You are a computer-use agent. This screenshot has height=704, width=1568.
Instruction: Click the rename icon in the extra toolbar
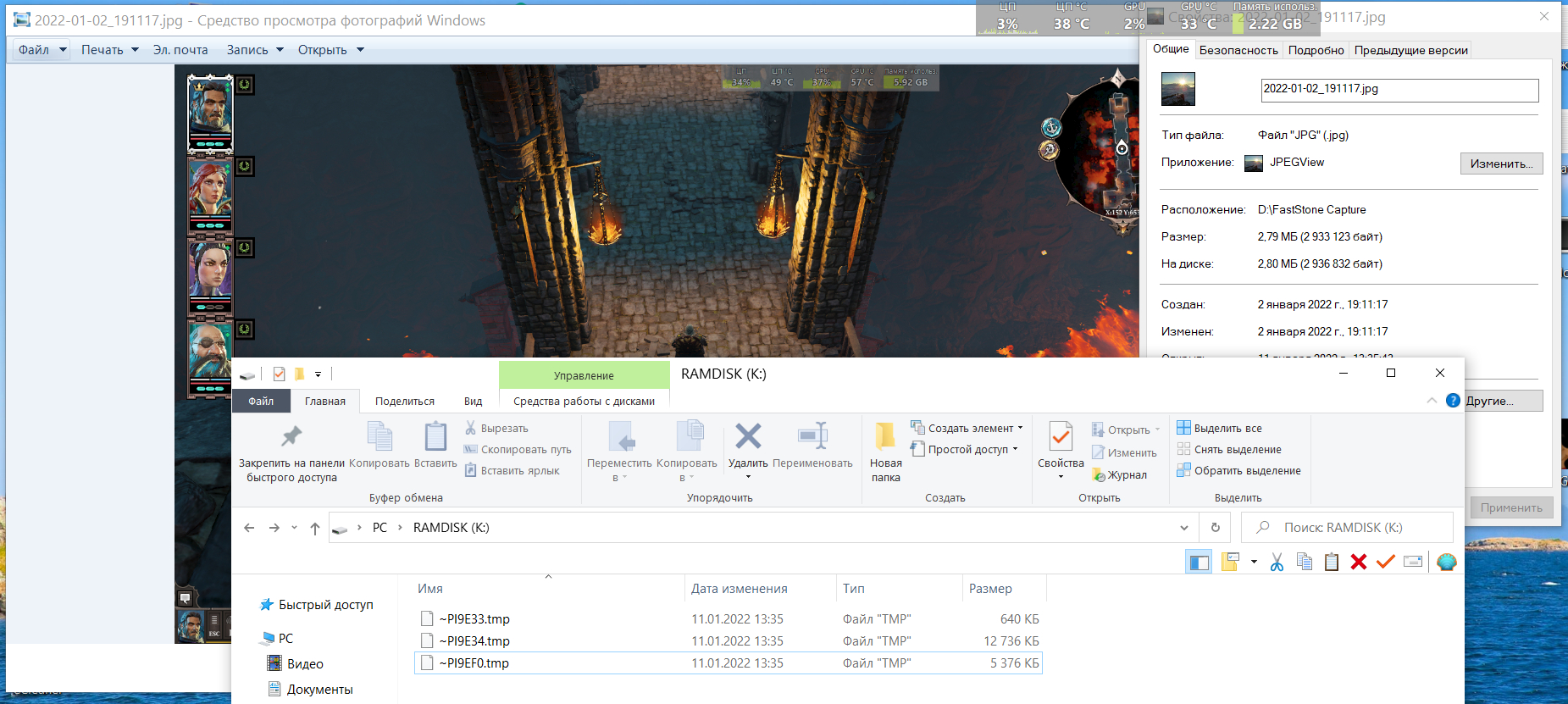(1413, 562)
